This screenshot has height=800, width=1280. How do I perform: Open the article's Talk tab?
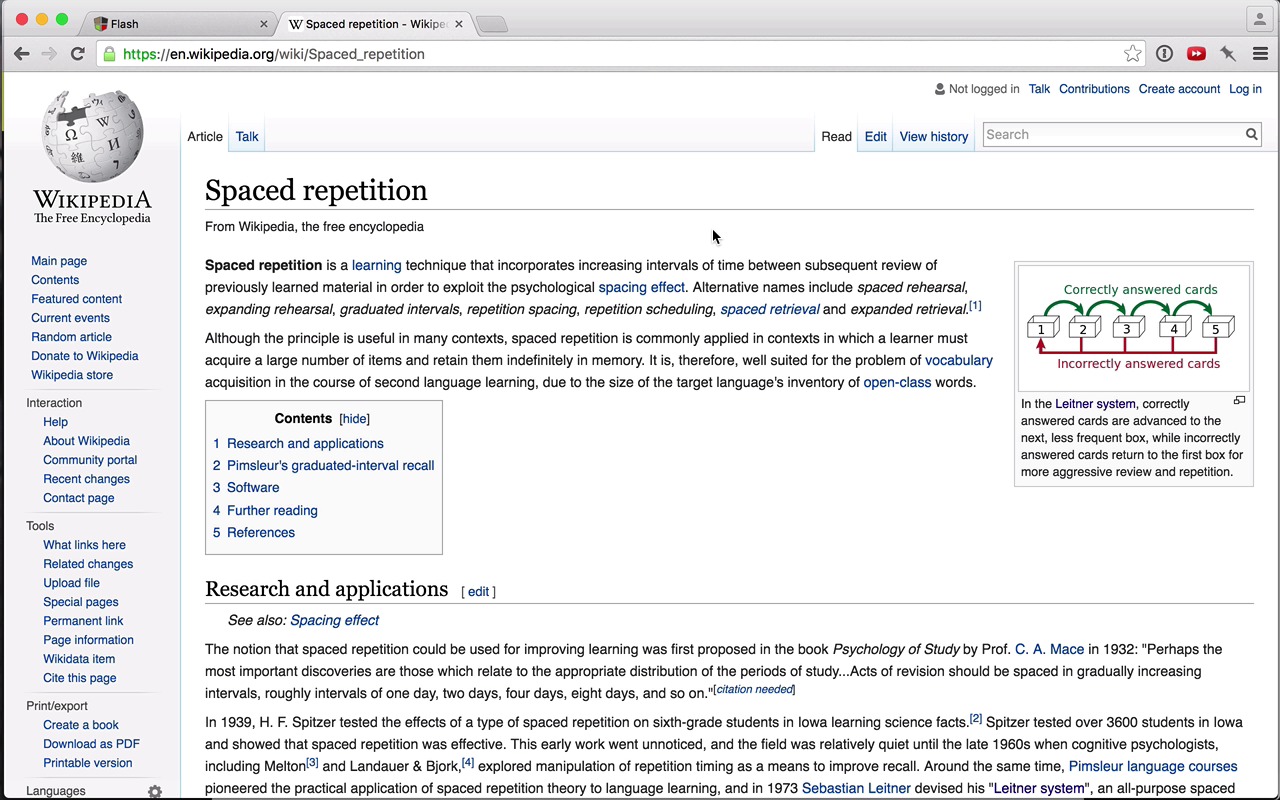pyautogui.click(x=247, y=137)
